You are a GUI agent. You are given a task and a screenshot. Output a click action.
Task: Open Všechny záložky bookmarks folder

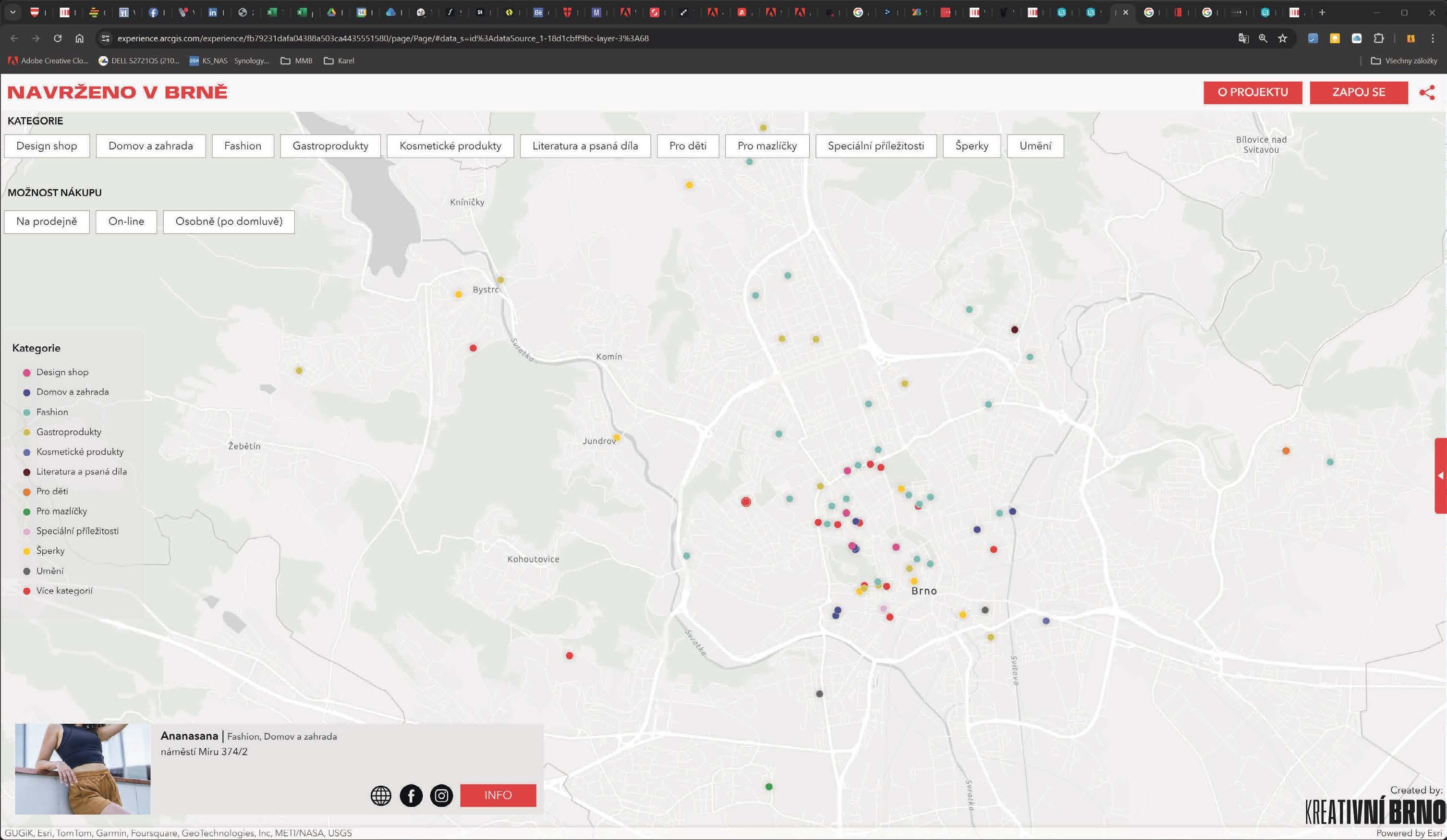coord(1404,61)
